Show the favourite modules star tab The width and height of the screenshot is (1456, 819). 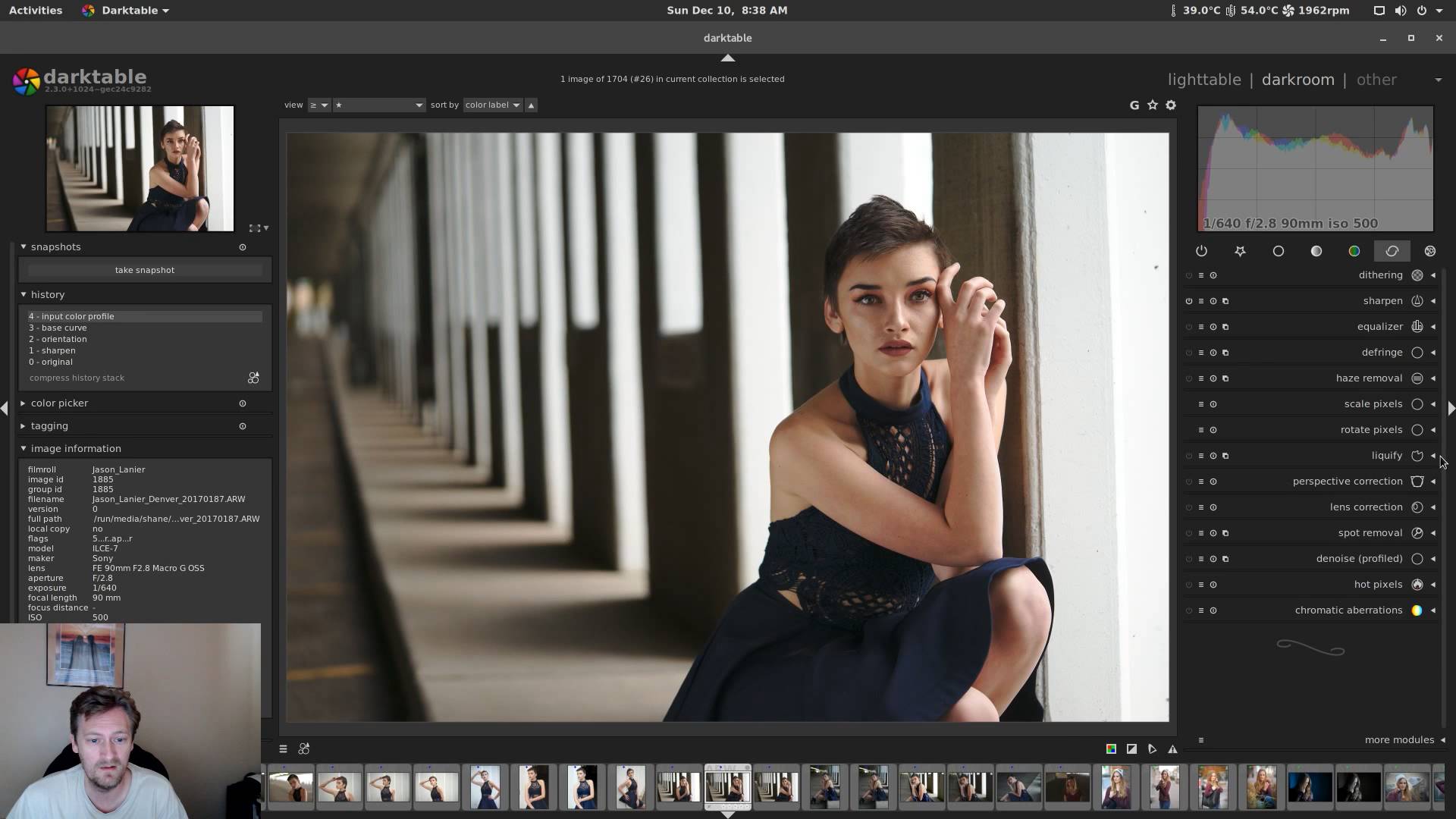(x=1240, y=251)
